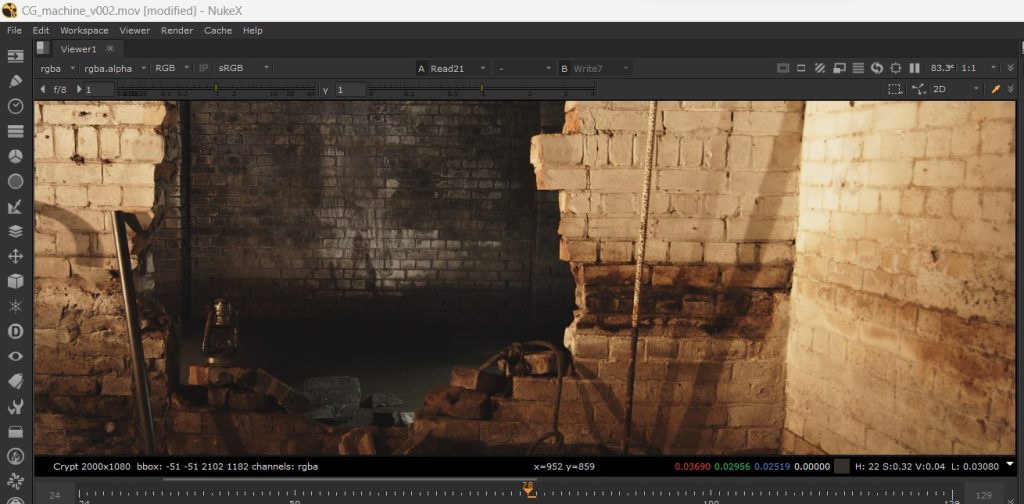The width and height of the screenshot is (1024, 504).
Task: Open the File menu
Action: [14, 31]
